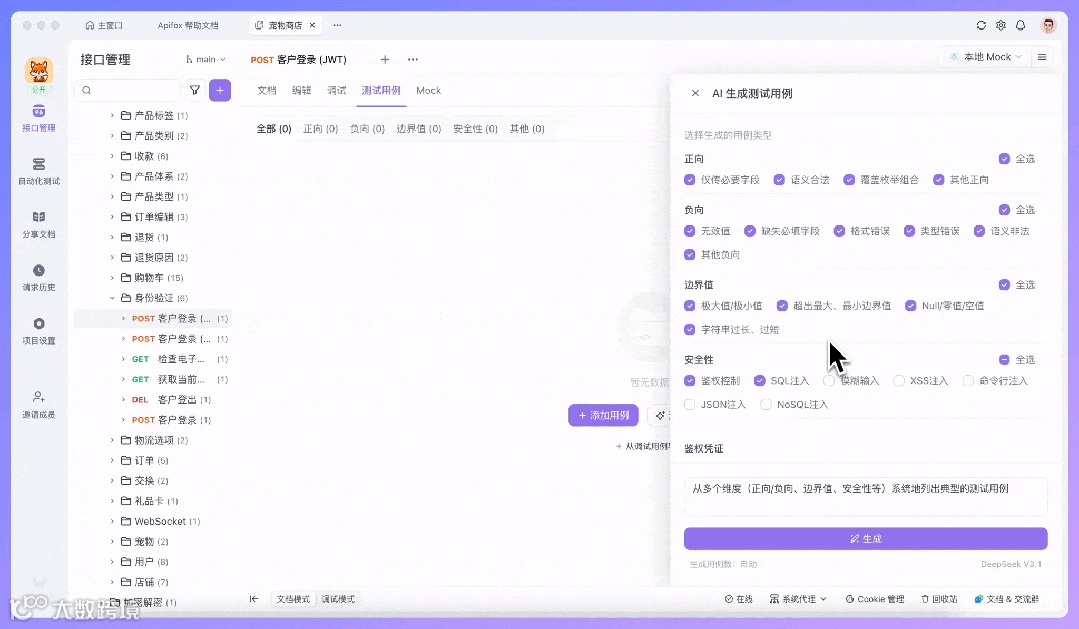Uncheck 语义合法 checkbox
1079x629 pixels.
click(779, 180)
